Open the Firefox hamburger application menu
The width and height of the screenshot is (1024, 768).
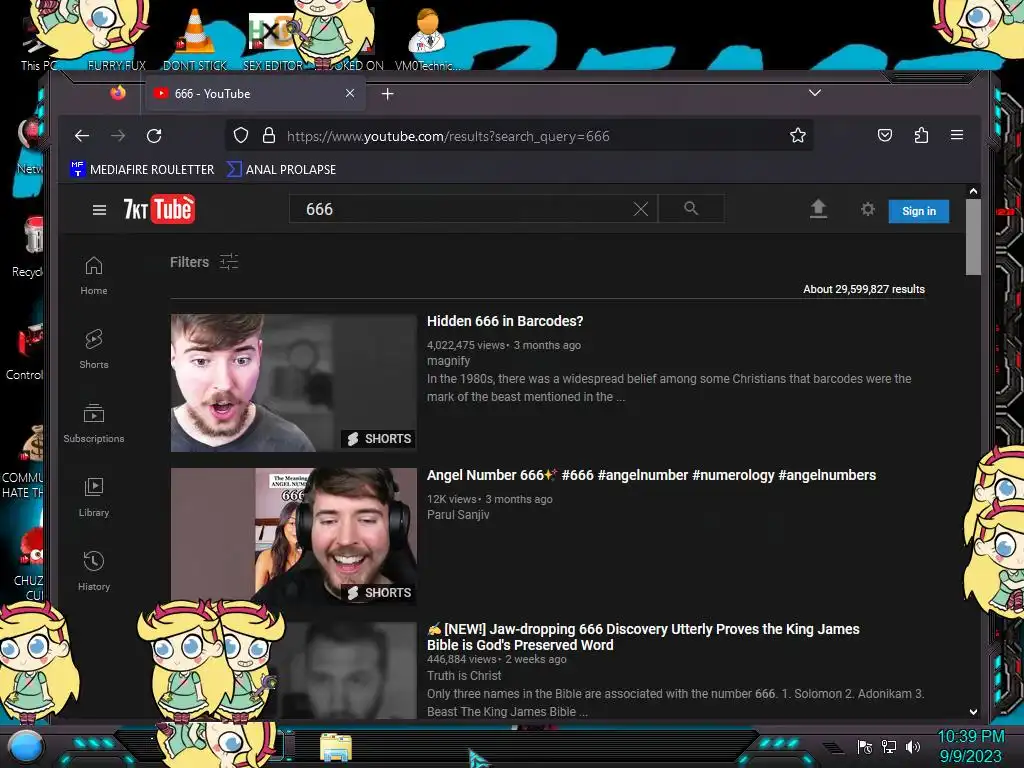point(957,135)
